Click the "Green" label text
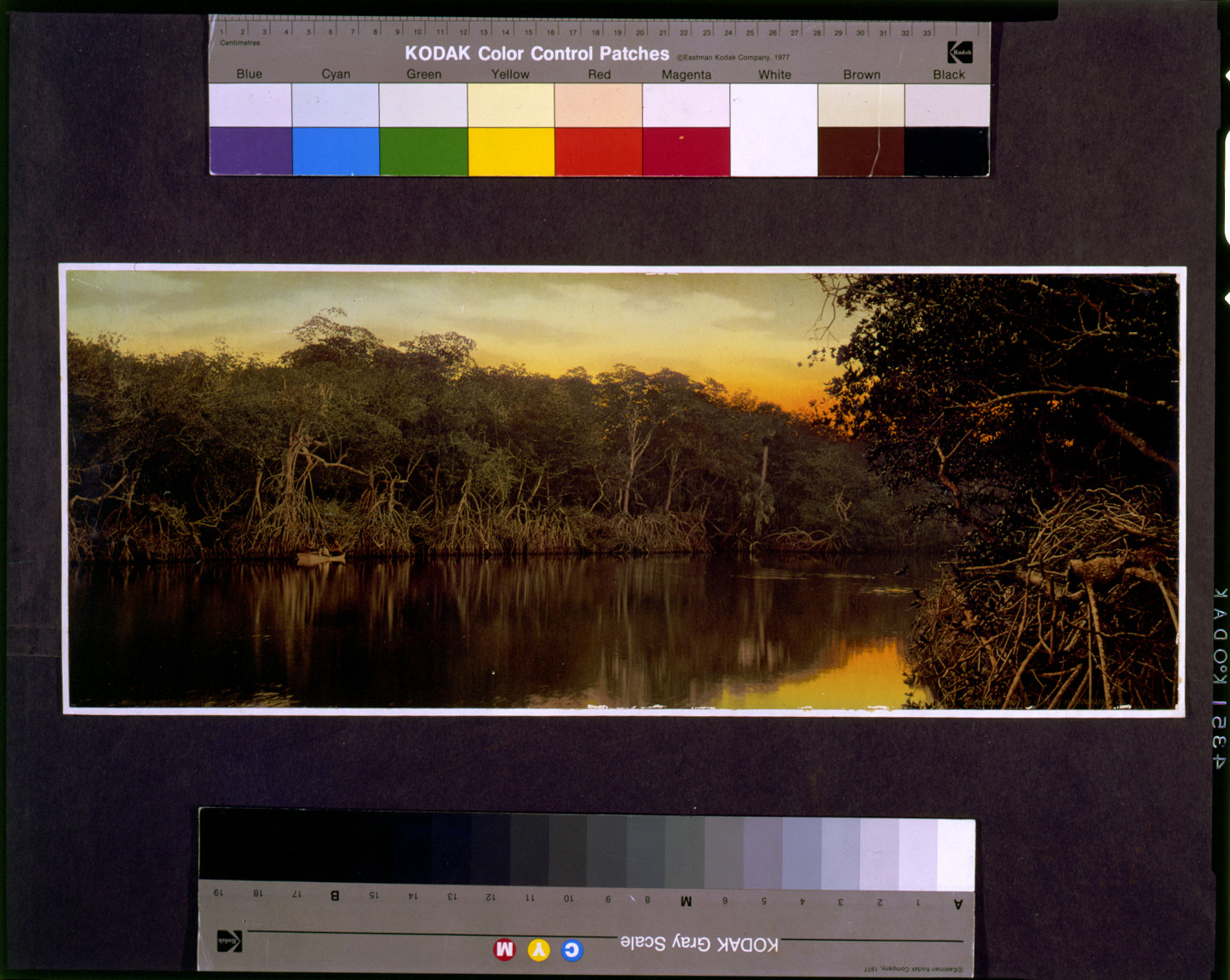The image size is (1230, 980). 423,74
